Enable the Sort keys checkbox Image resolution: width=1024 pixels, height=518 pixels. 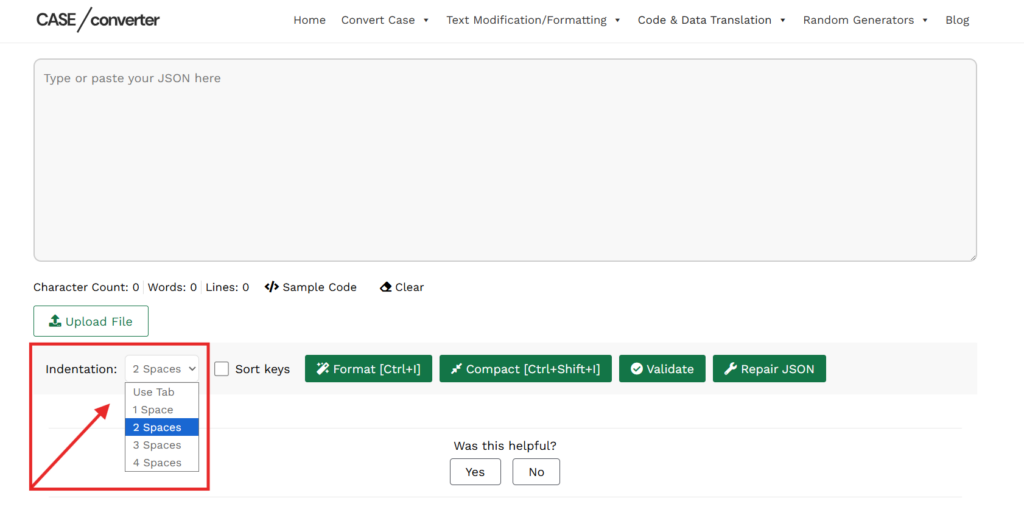(221, 369)
